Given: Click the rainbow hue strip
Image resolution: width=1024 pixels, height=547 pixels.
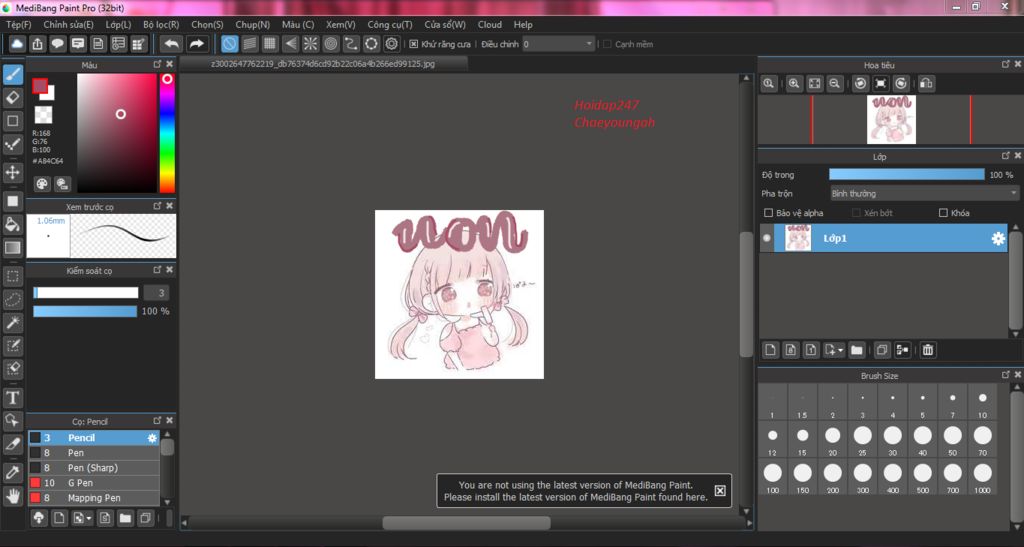Looking at the screenshot, I should 167,133.
